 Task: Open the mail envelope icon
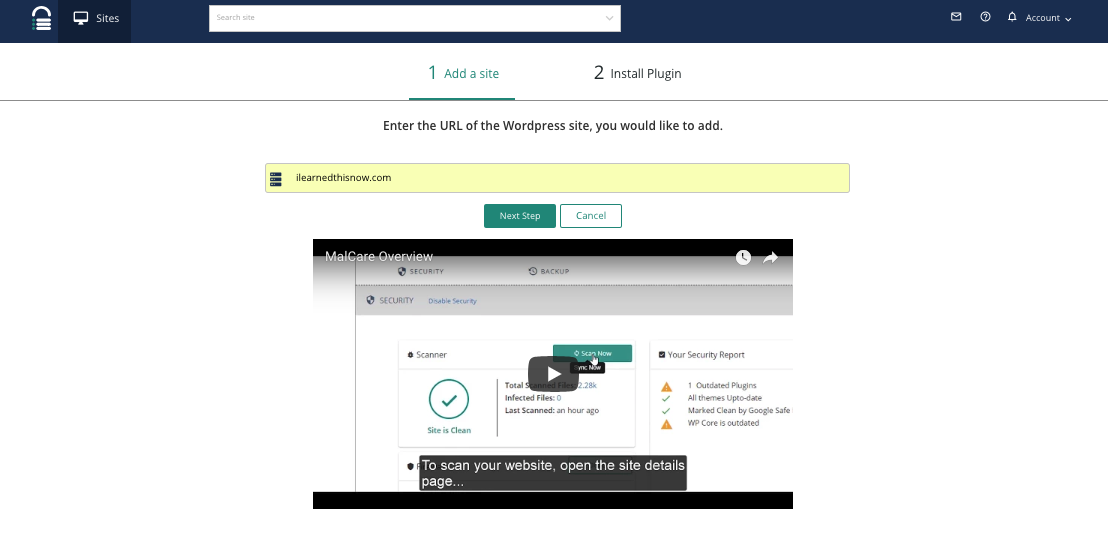(x=956, y=17)
